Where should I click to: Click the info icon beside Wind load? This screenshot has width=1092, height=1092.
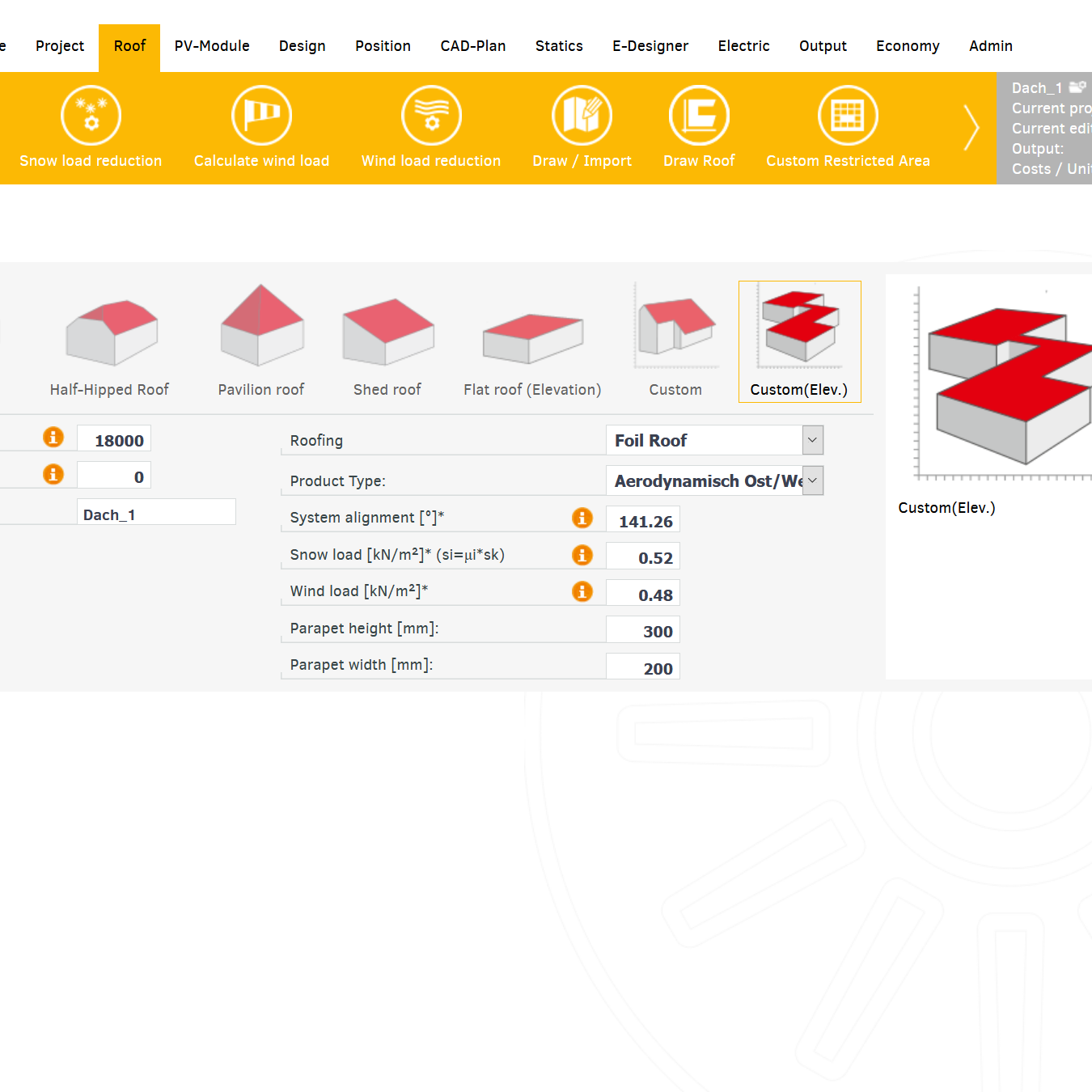click(x=582, y=591)
